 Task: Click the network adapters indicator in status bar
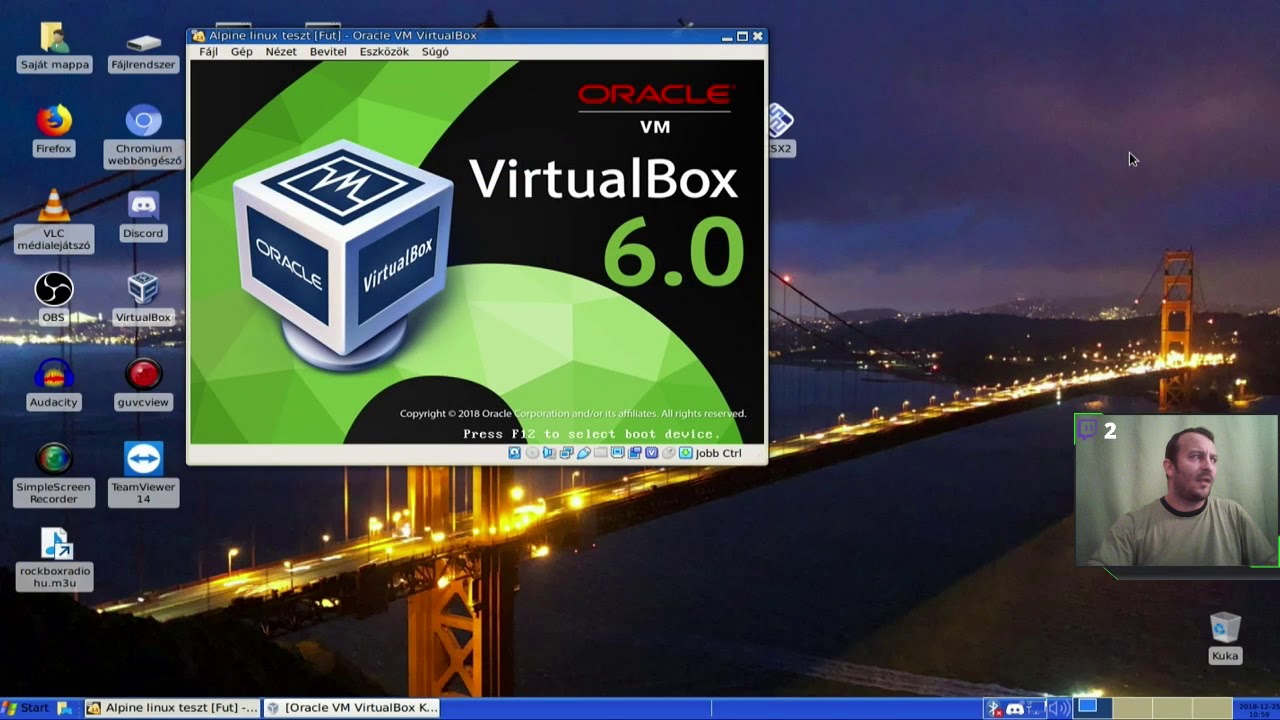click(x=566, y=453)
